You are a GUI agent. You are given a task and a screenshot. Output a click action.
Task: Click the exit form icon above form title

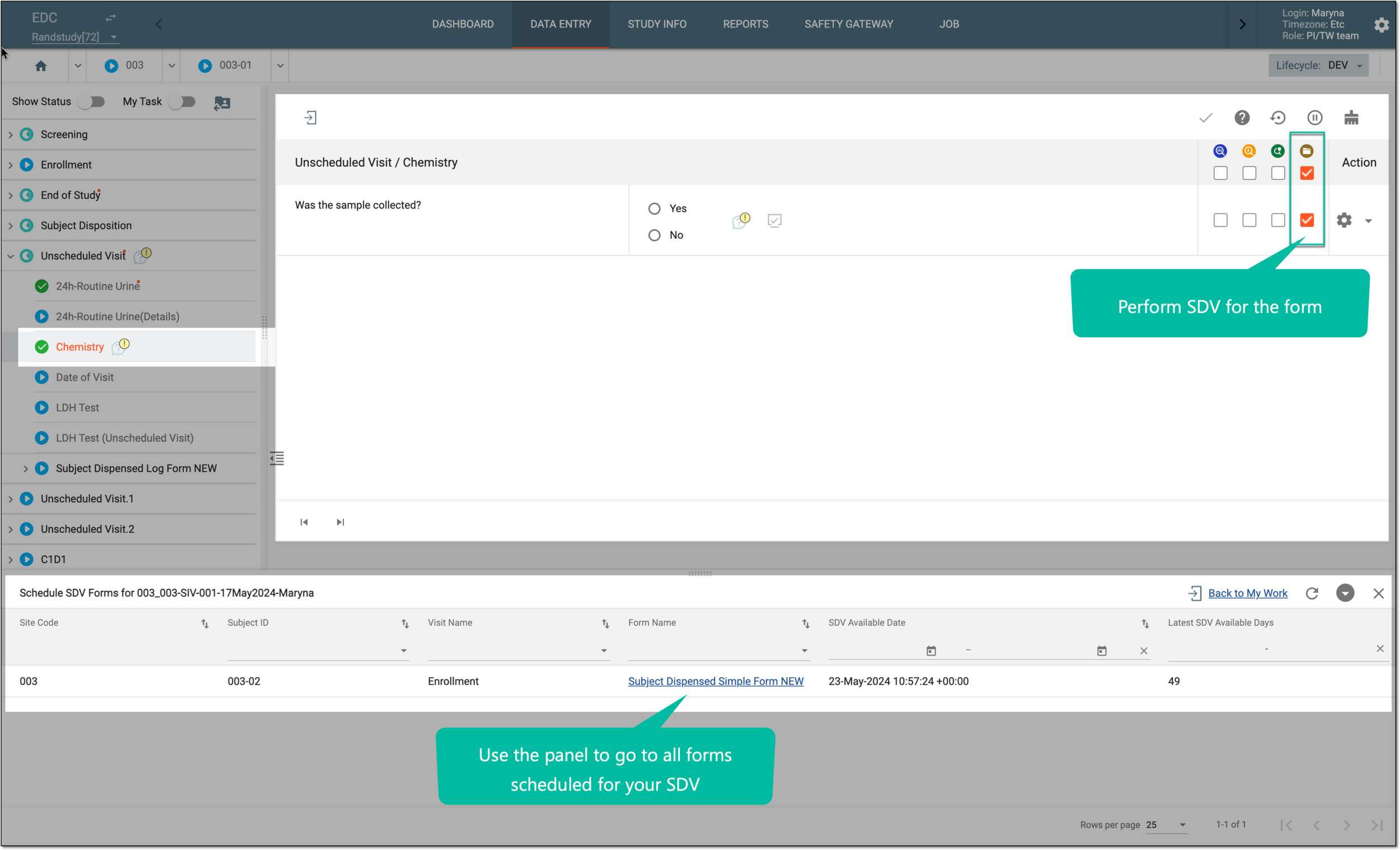[x=310, y=118]
